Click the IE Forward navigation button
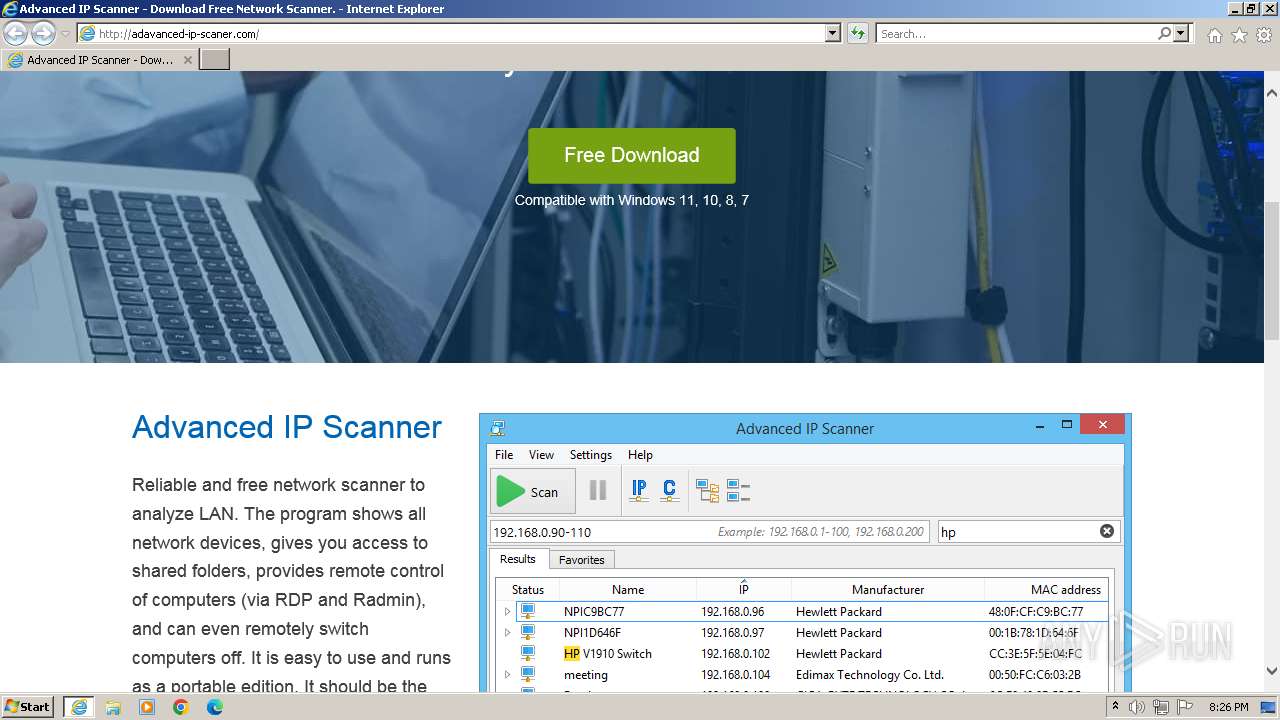Image resolution: width=1280 pixels, height=720 pixels. coord(43,34)
